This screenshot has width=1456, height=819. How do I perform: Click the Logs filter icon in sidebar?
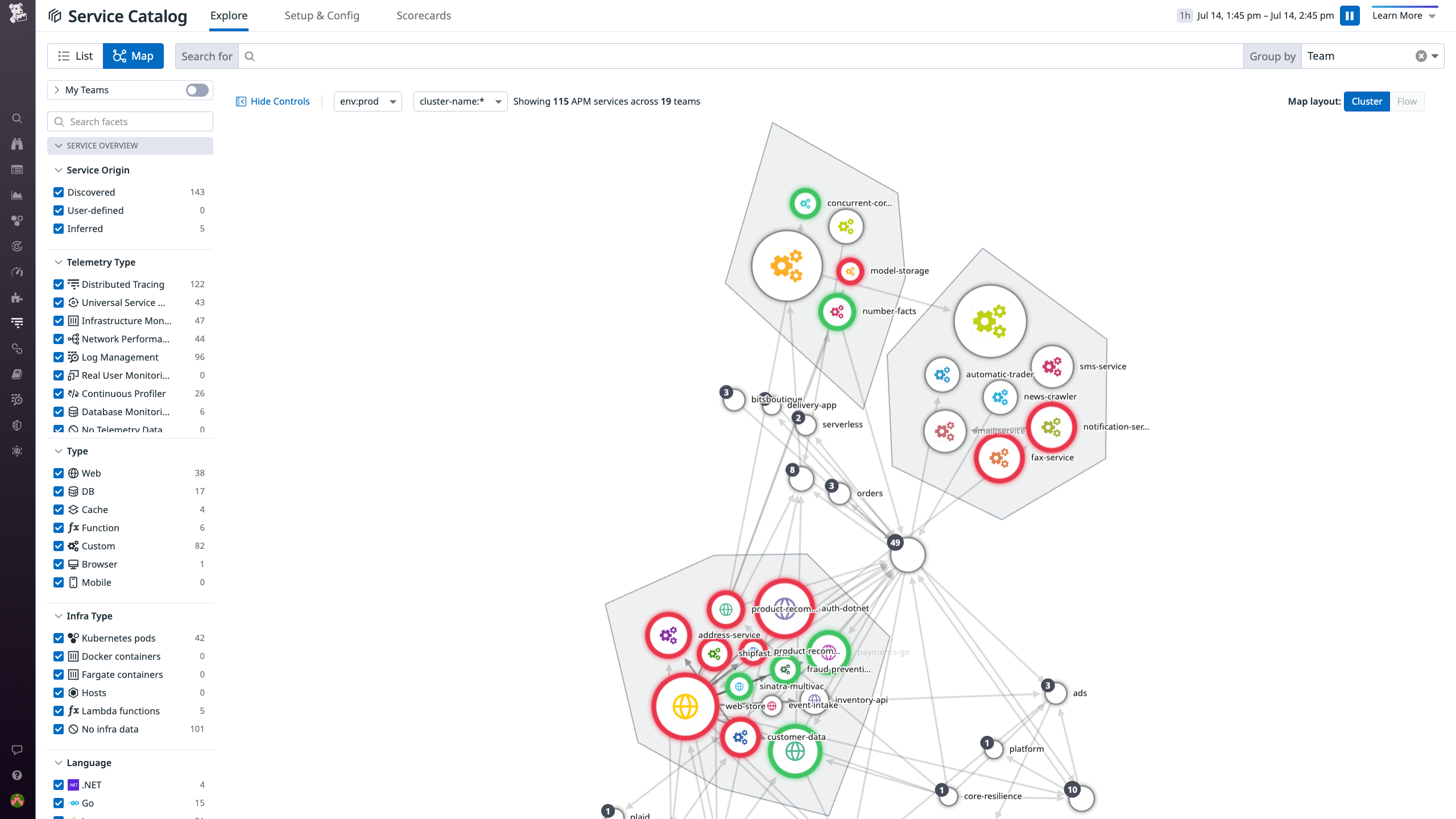(16, 322)
